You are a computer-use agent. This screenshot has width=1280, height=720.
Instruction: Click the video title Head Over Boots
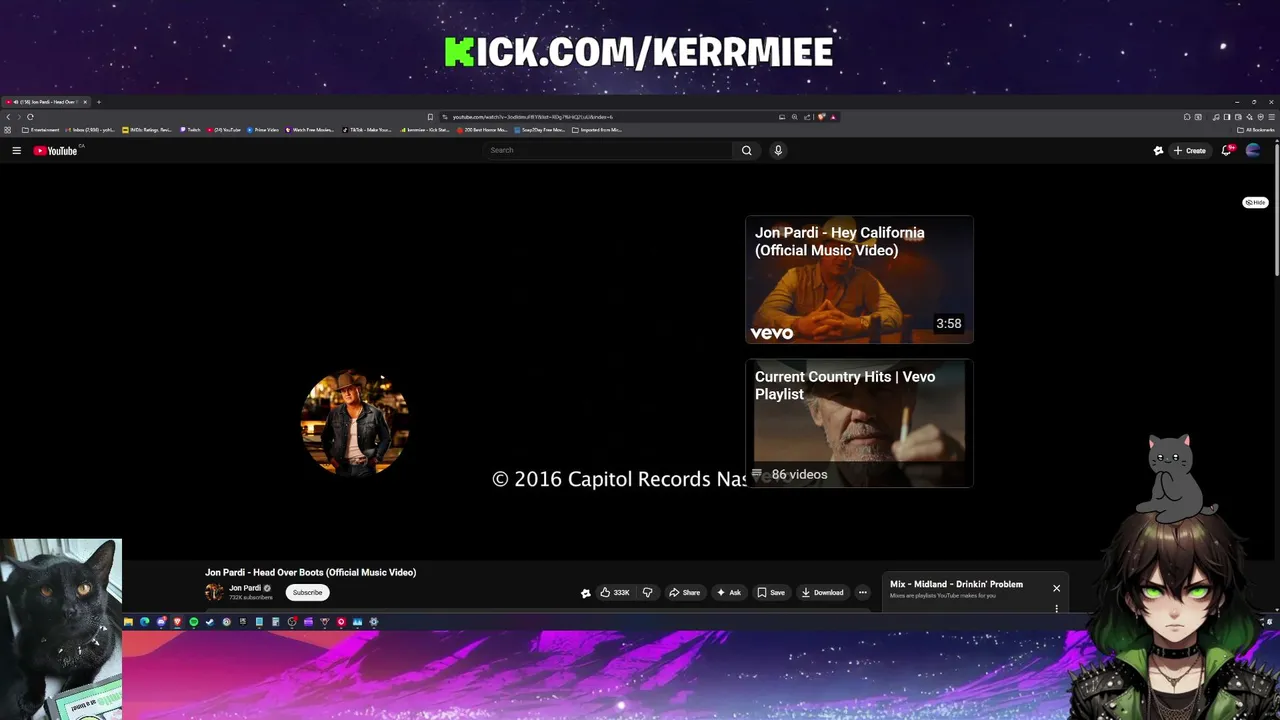[311, 572]
